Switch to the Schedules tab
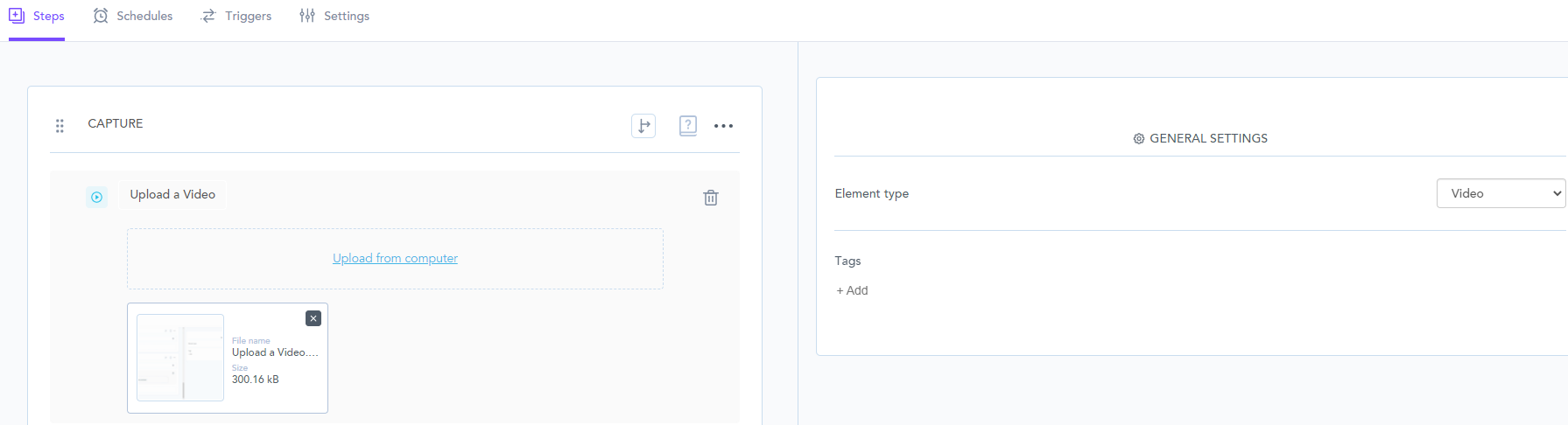1568x425 pixels. coord(133,17)
